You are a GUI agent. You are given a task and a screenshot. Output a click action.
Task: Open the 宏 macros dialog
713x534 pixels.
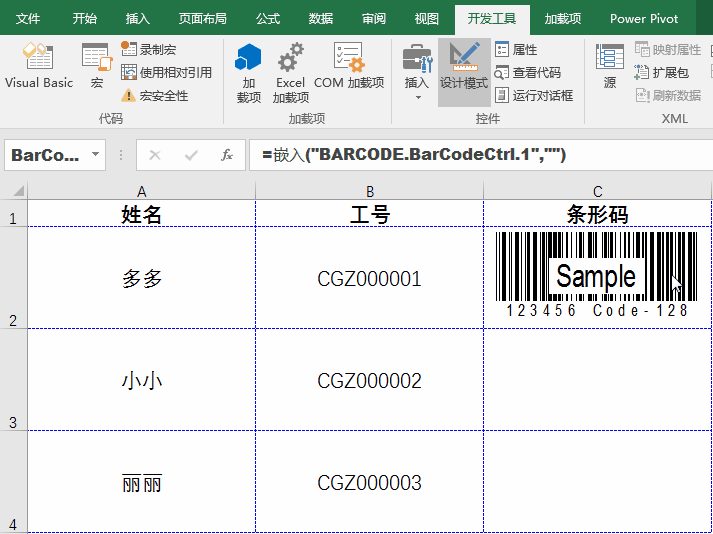click(97, 66)
